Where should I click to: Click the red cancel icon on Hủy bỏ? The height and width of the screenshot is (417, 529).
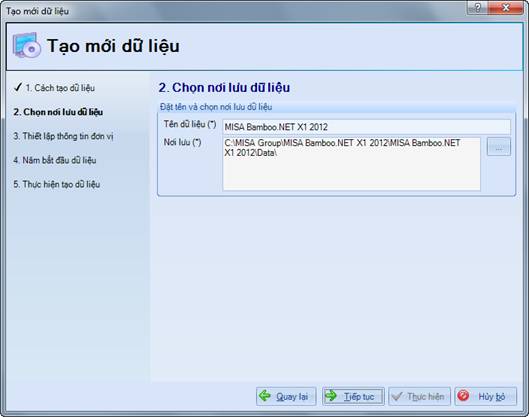(464, 395)
